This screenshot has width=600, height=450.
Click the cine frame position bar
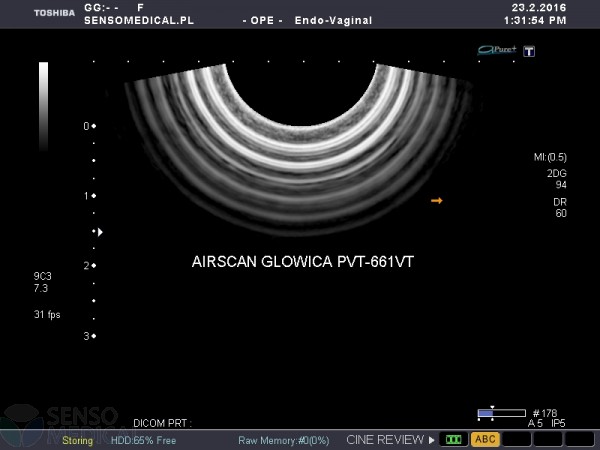point(501,412)
